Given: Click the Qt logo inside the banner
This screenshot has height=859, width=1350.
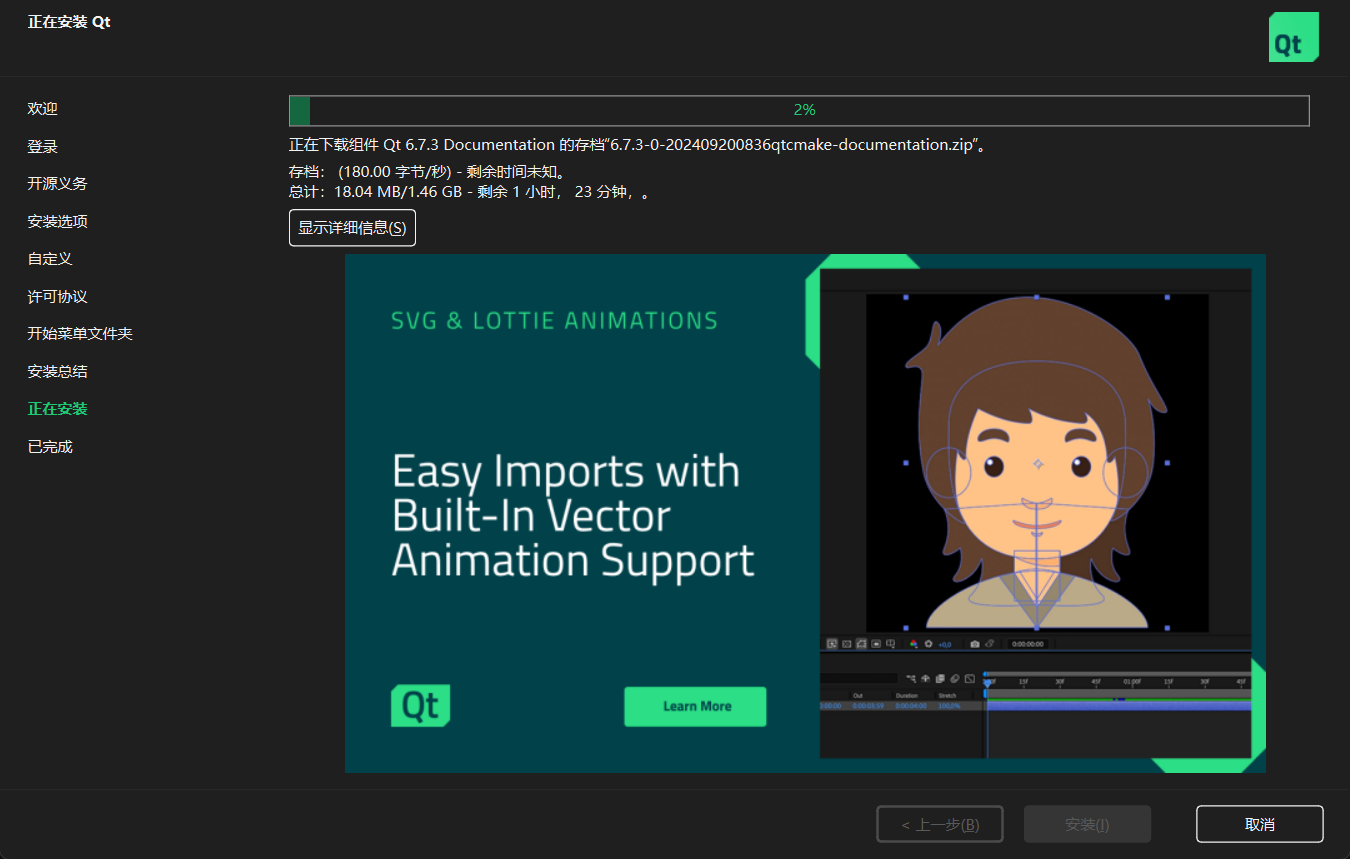Looking at the screenshot, I should (x=420, y=706).
